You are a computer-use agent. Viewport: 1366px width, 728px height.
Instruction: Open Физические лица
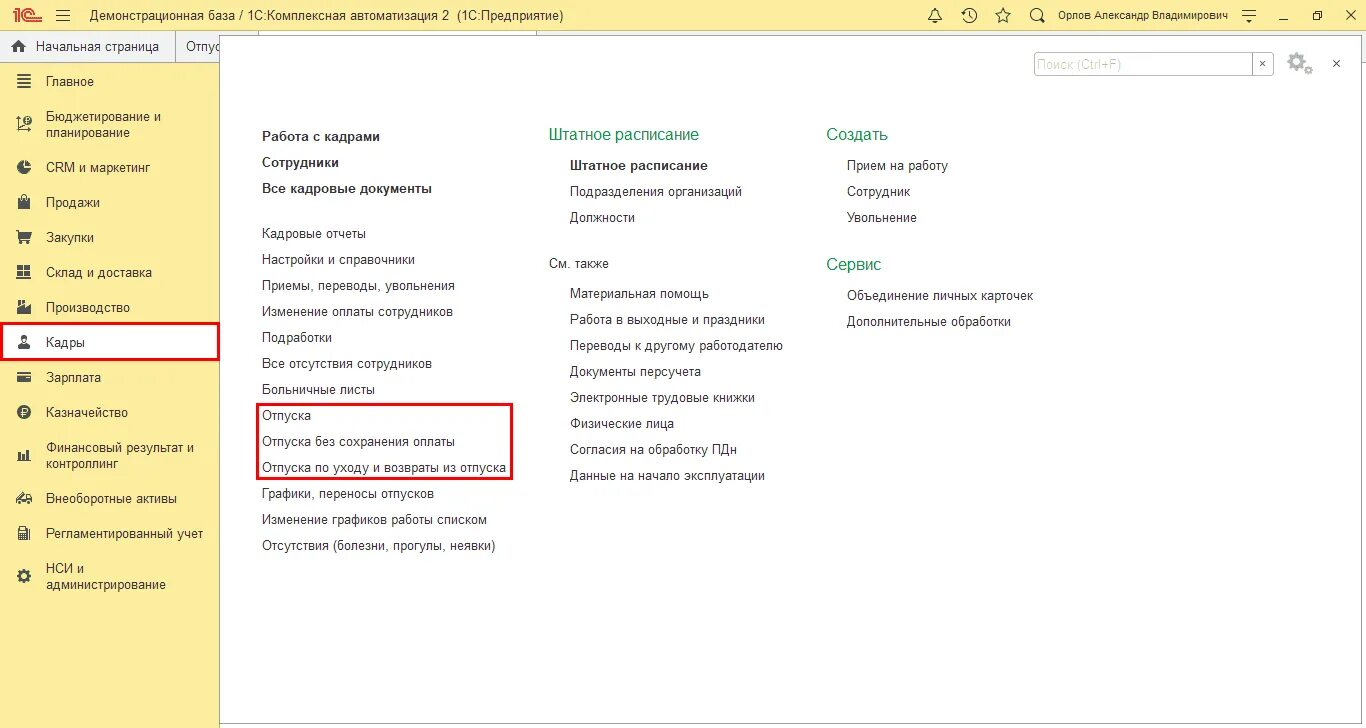tap(622, 423)
